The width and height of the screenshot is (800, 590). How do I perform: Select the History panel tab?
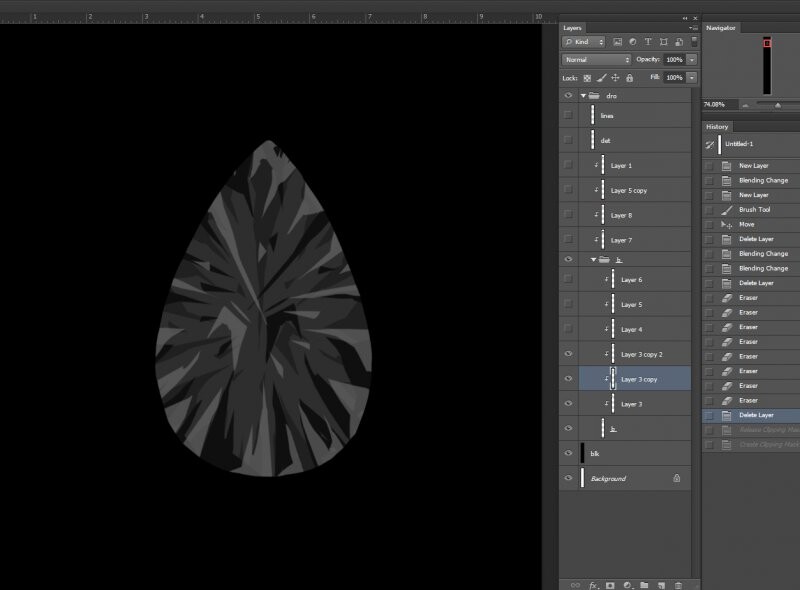(x=717, y=127)
